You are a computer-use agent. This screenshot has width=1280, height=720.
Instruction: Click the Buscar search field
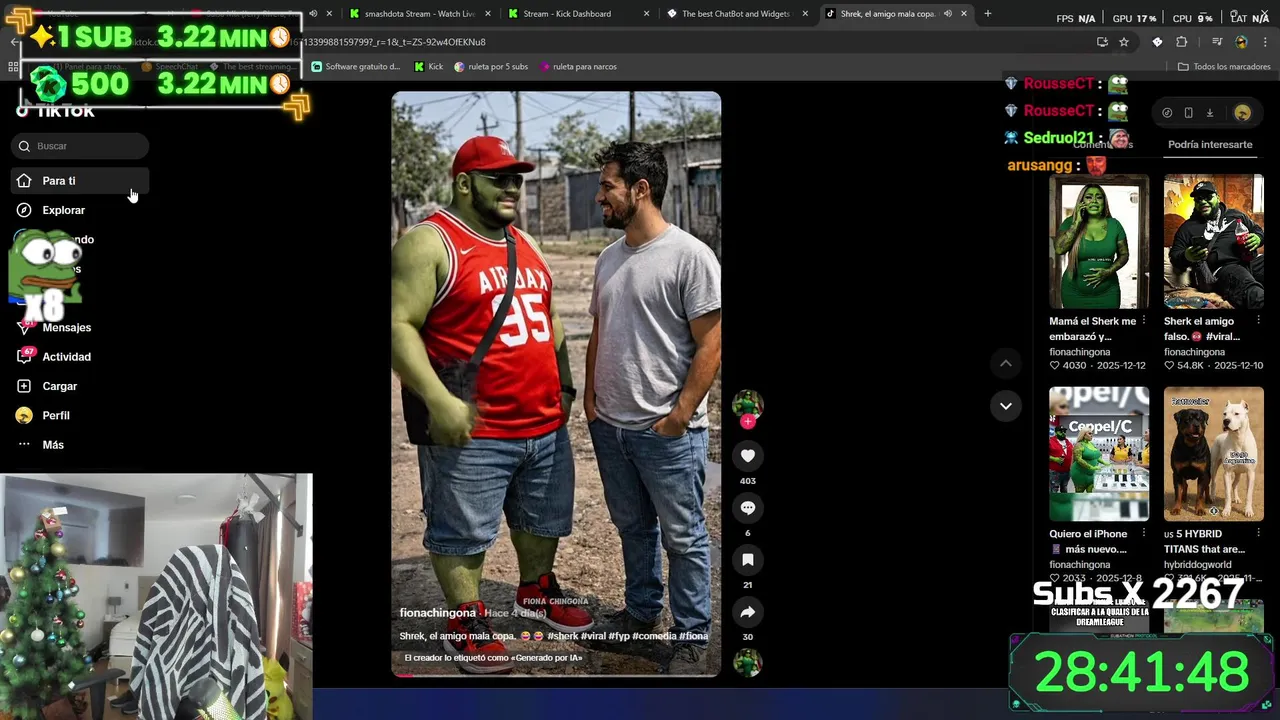(80, 146)
